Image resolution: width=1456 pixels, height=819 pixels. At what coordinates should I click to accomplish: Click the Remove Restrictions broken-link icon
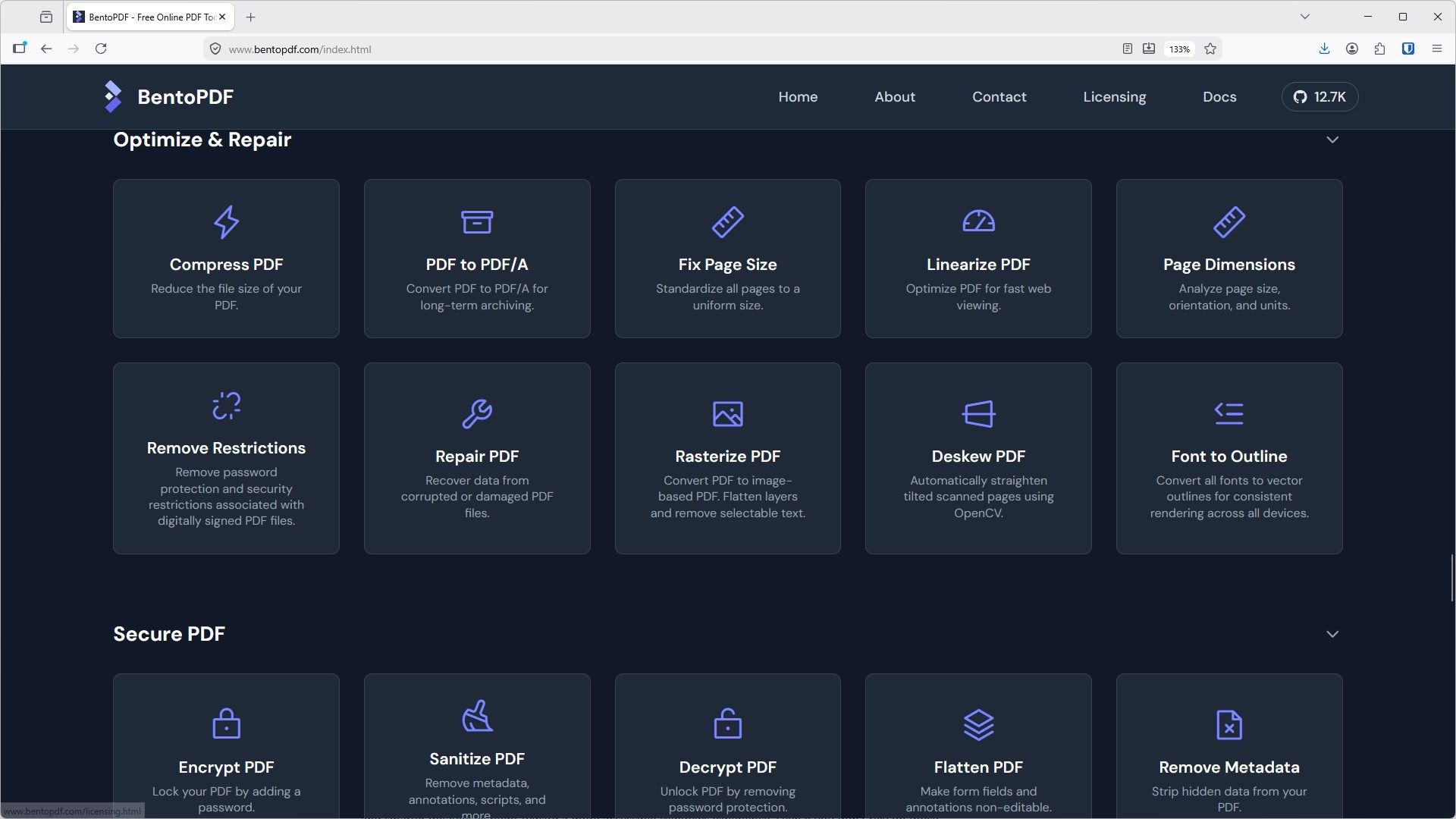(226, 406)
